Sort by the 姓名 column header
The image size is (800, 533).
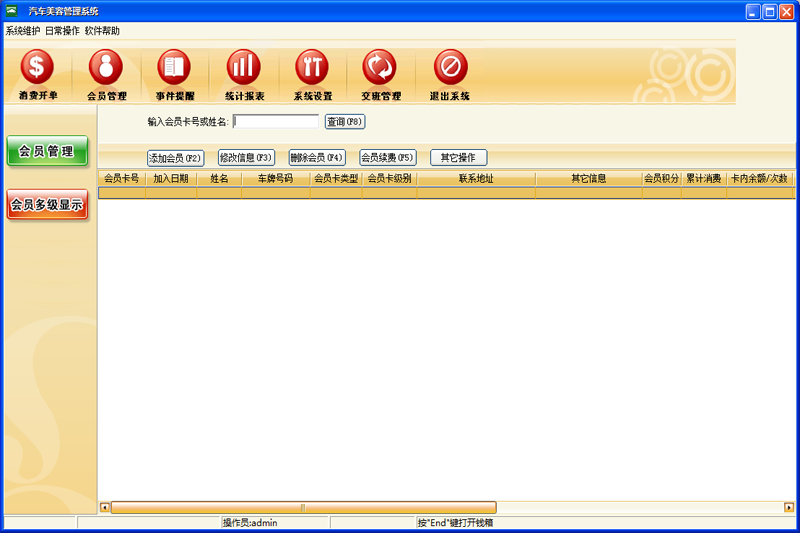pos(219,179)
